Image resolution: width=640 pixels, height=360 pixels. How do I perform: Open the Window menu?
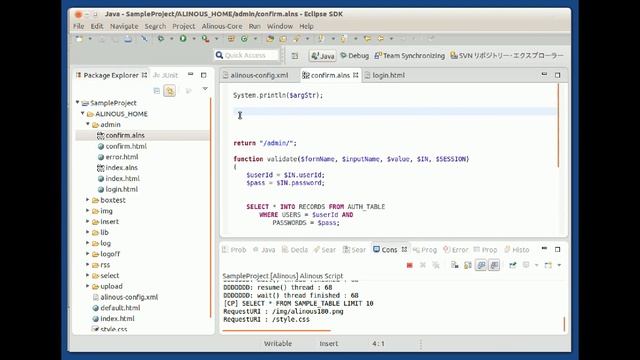280,26
